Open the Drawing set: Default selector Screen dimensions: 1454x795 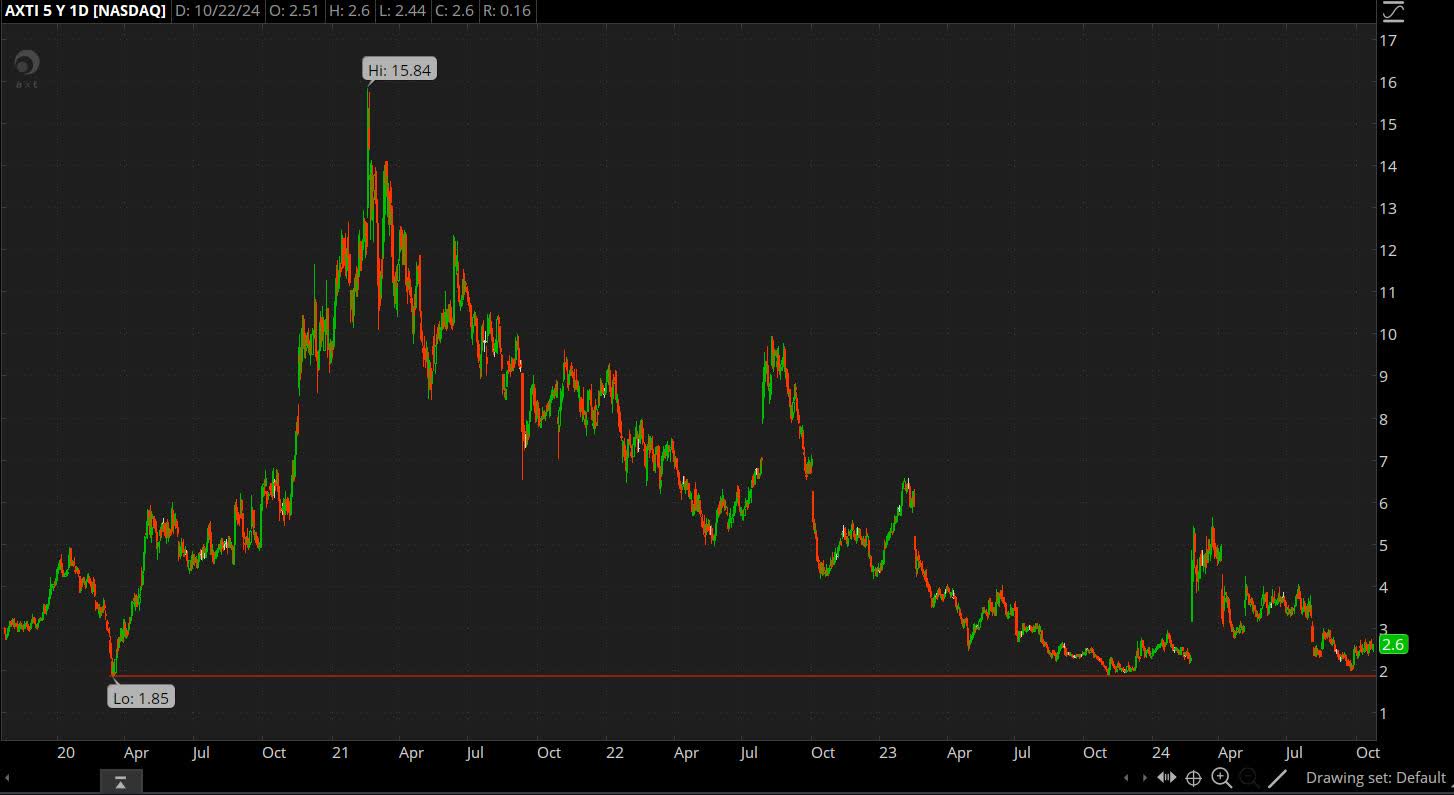click(1378, 777)
